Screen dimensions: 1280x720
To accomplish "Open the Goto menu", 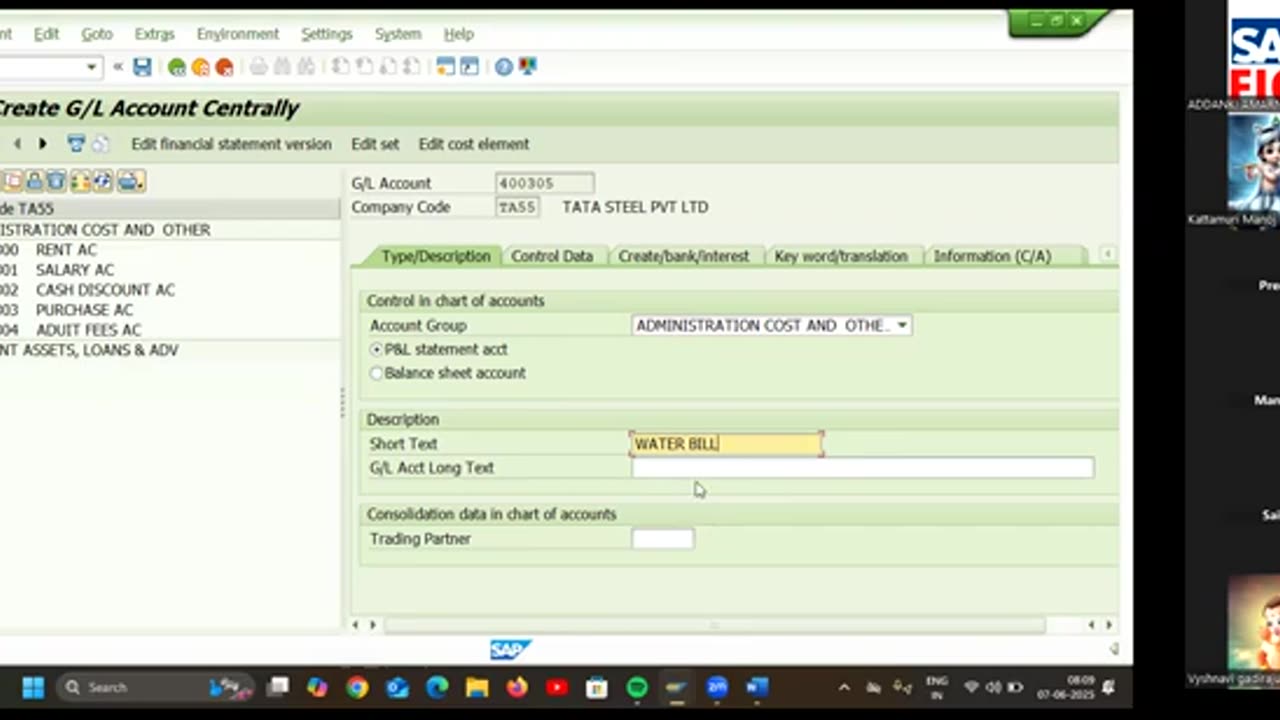I will [97, 34].
